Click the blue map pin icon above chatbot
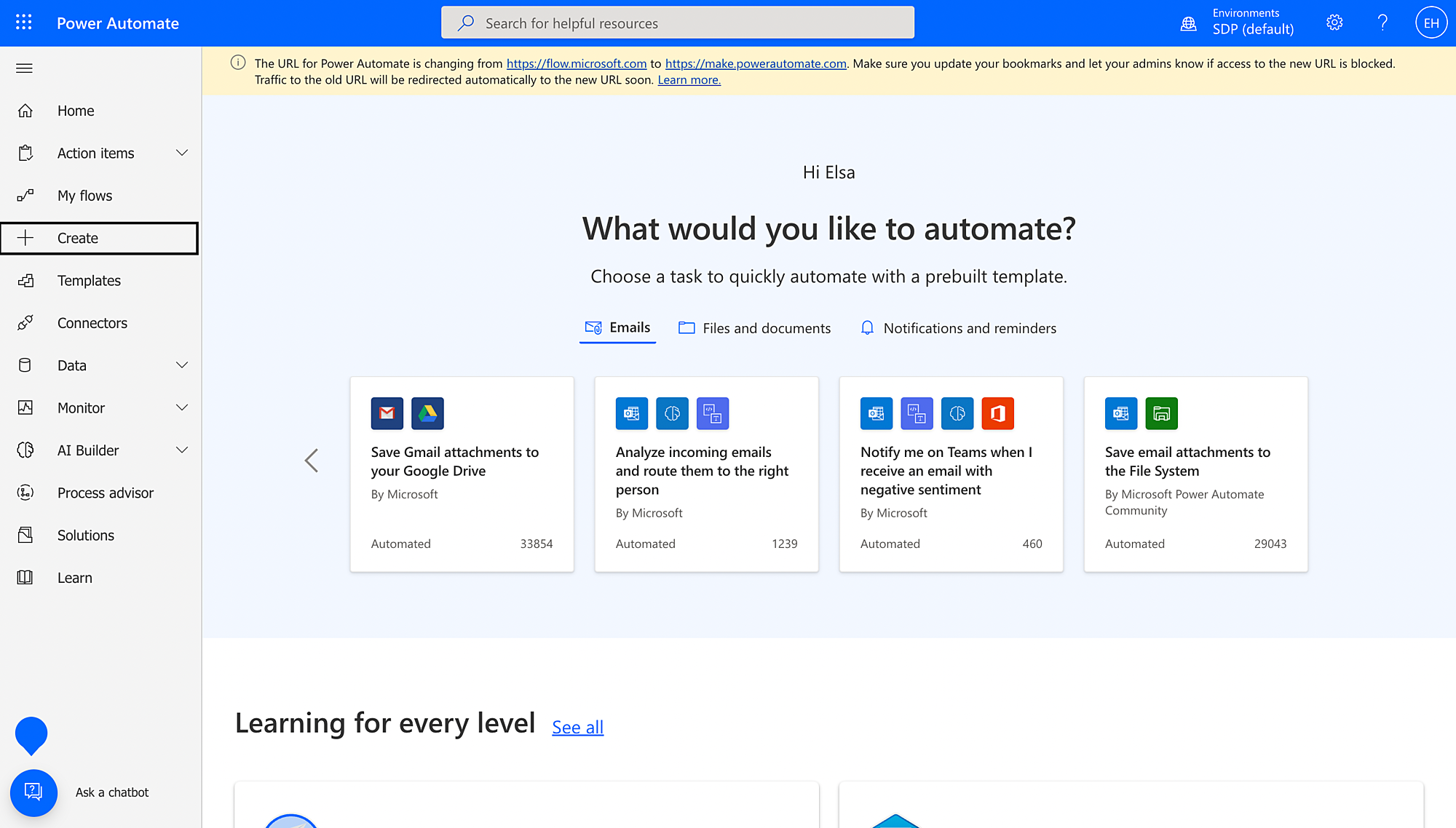 (31, 736)
